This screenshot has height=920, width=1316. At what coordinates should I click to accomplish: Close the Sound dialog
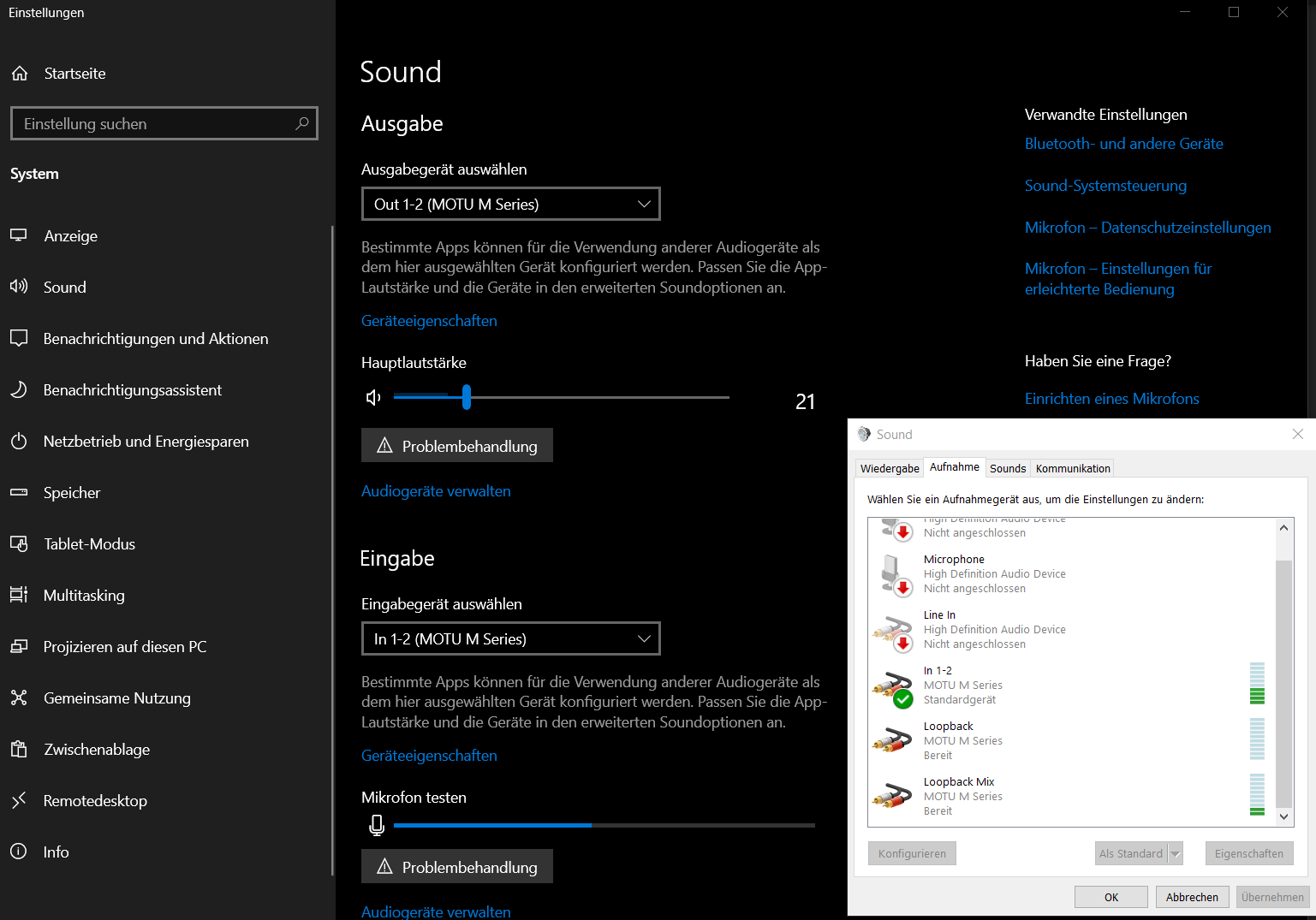point(1297,434)
